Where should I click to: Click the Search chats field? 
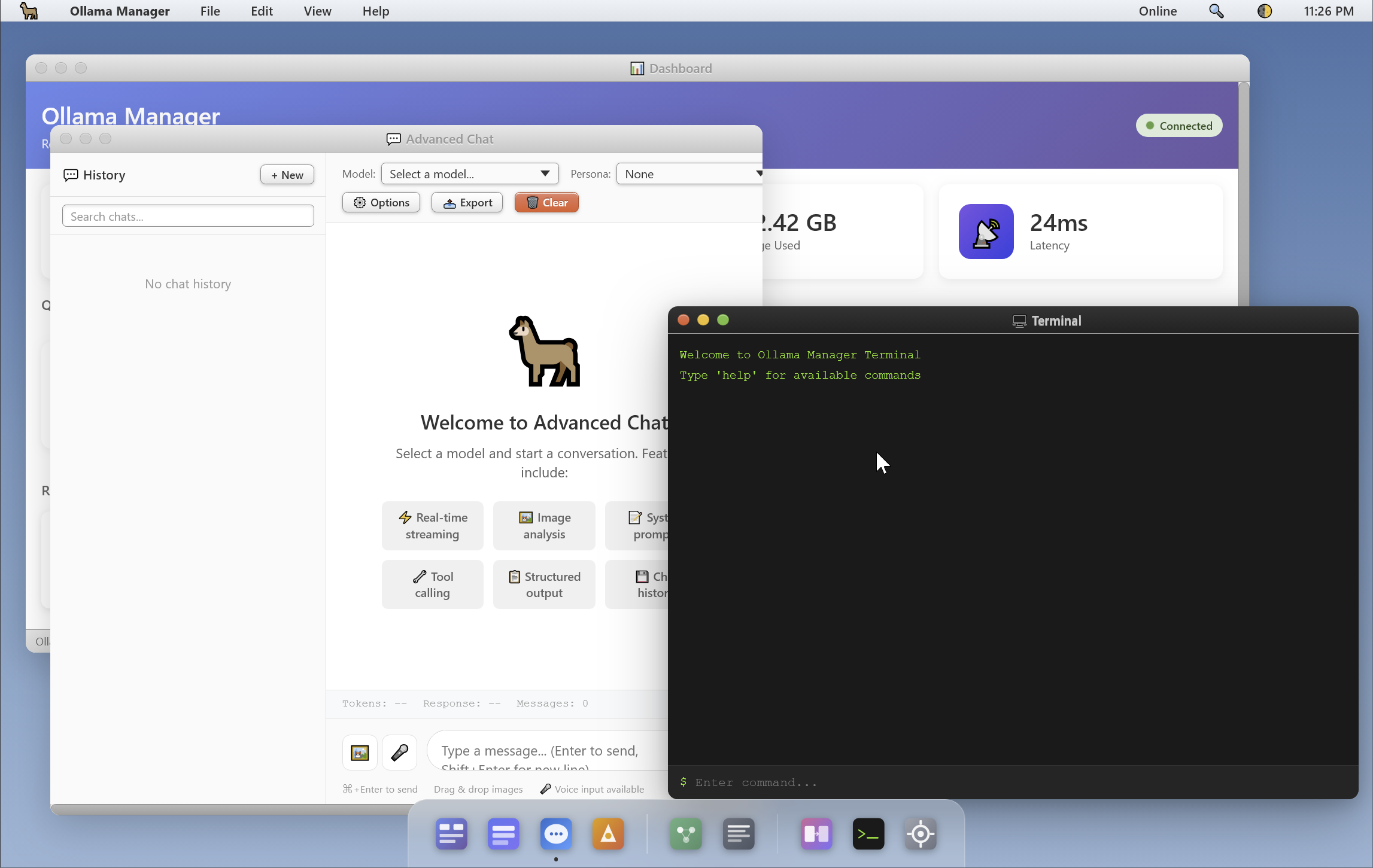pos(188,216)
